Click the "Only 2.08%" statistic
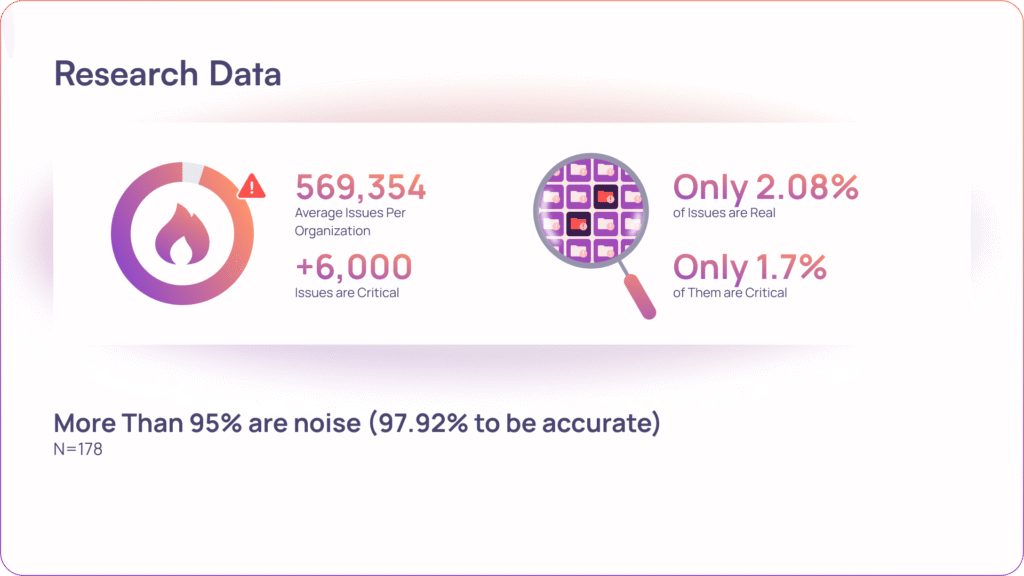1024x576 pixels. tap(765, 187)
